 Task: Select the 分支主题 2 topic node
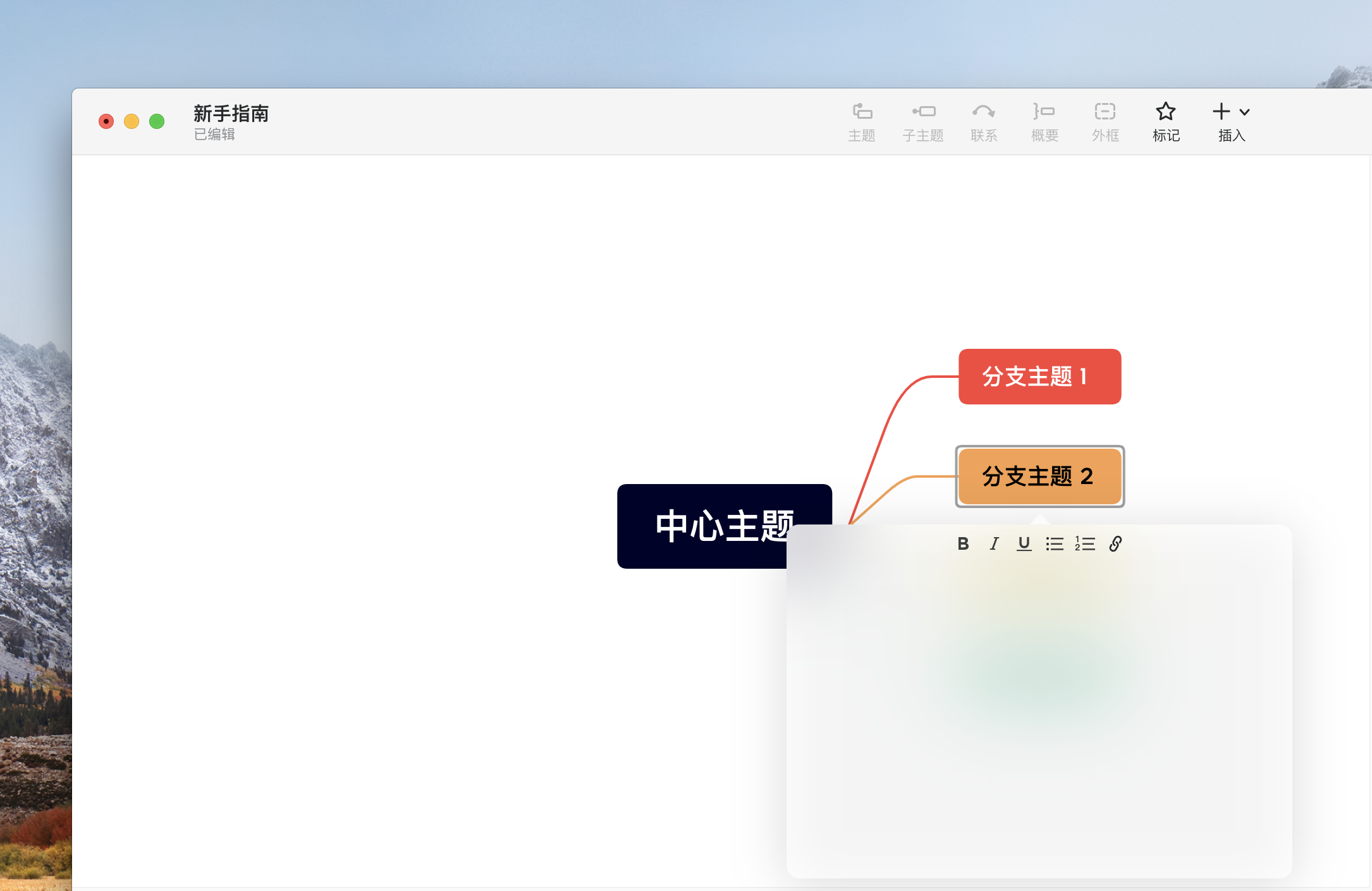click(x=1039, y=476)
